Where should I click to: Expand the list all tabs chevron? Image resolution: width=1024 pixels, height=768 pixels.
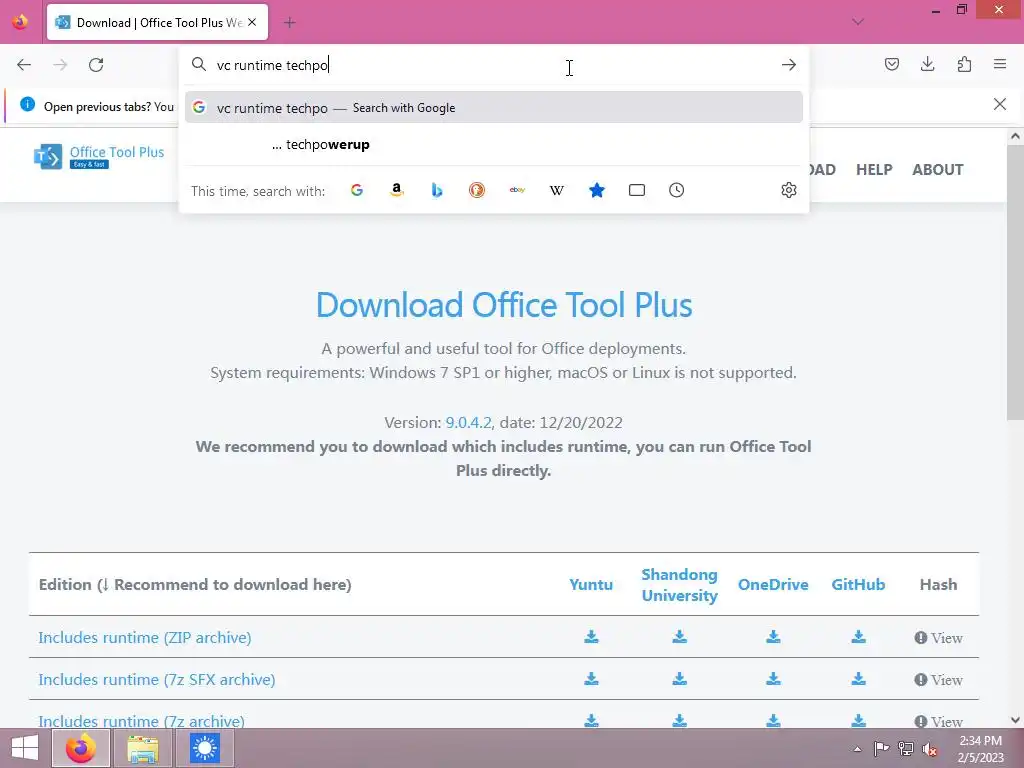pyautogui.click(x=857, y=22)
